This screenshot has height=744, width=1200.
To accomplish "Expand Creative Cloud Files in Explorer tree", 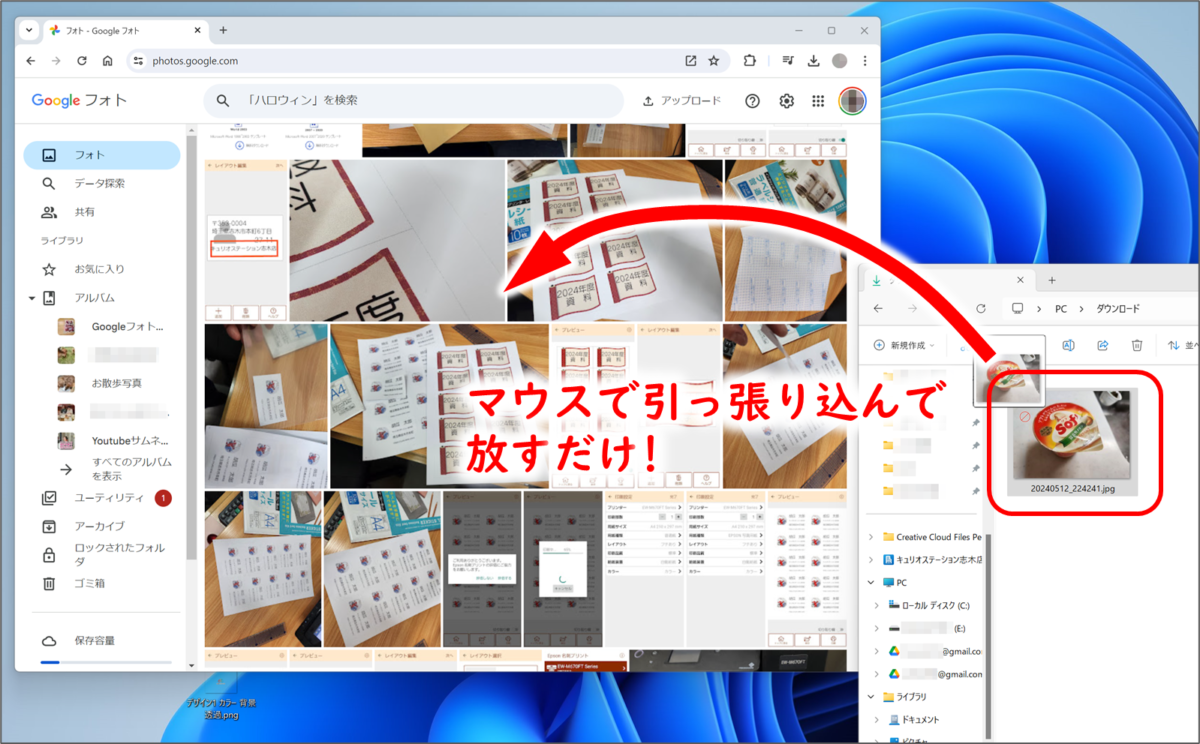I will (x=873, y=537).
